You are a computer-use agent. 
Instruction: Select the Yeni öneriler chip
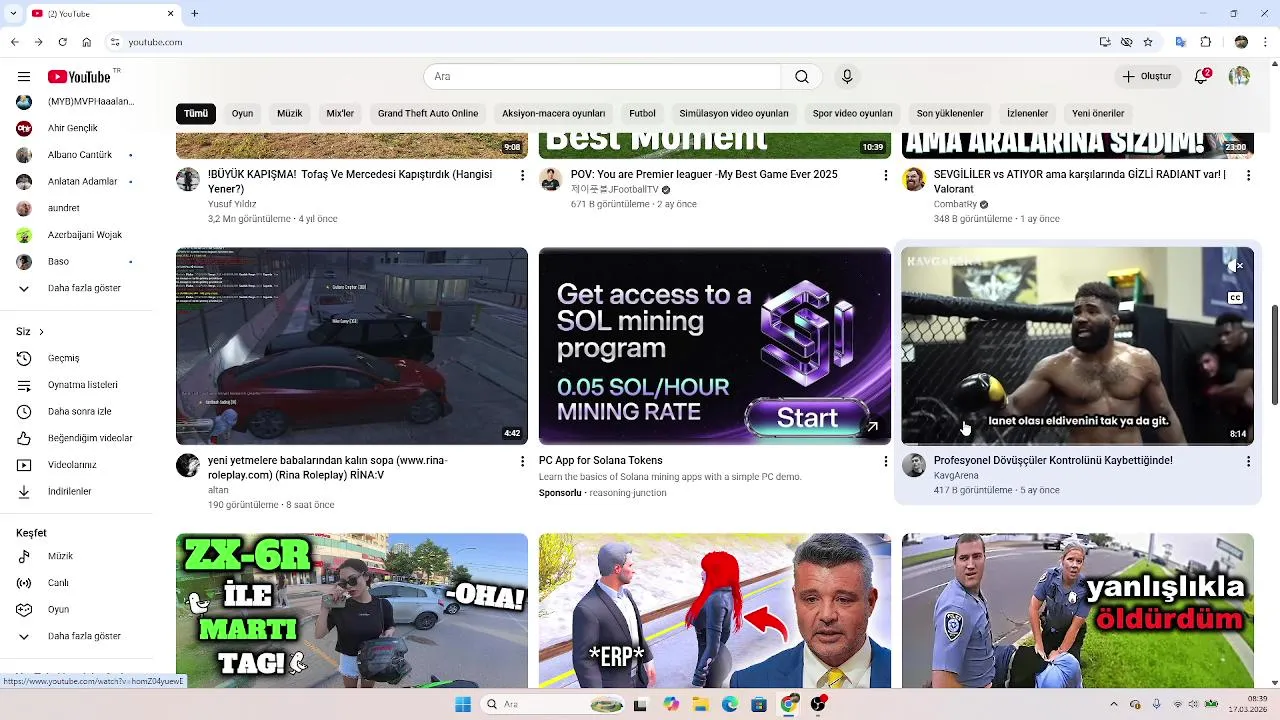1098,113
